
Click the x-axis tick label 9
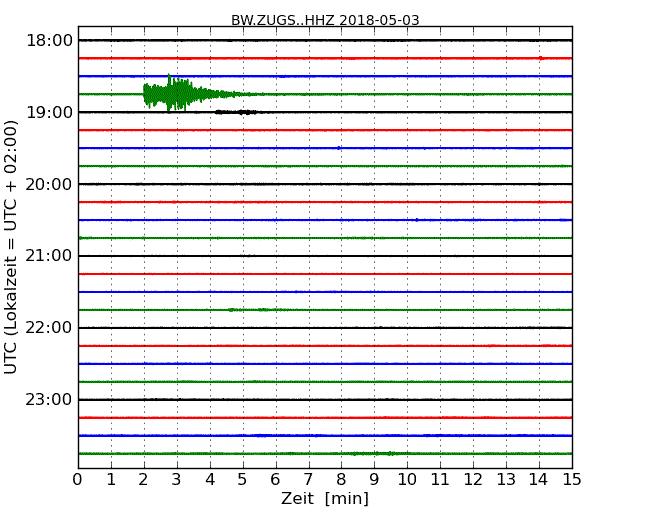click(374, 479)
